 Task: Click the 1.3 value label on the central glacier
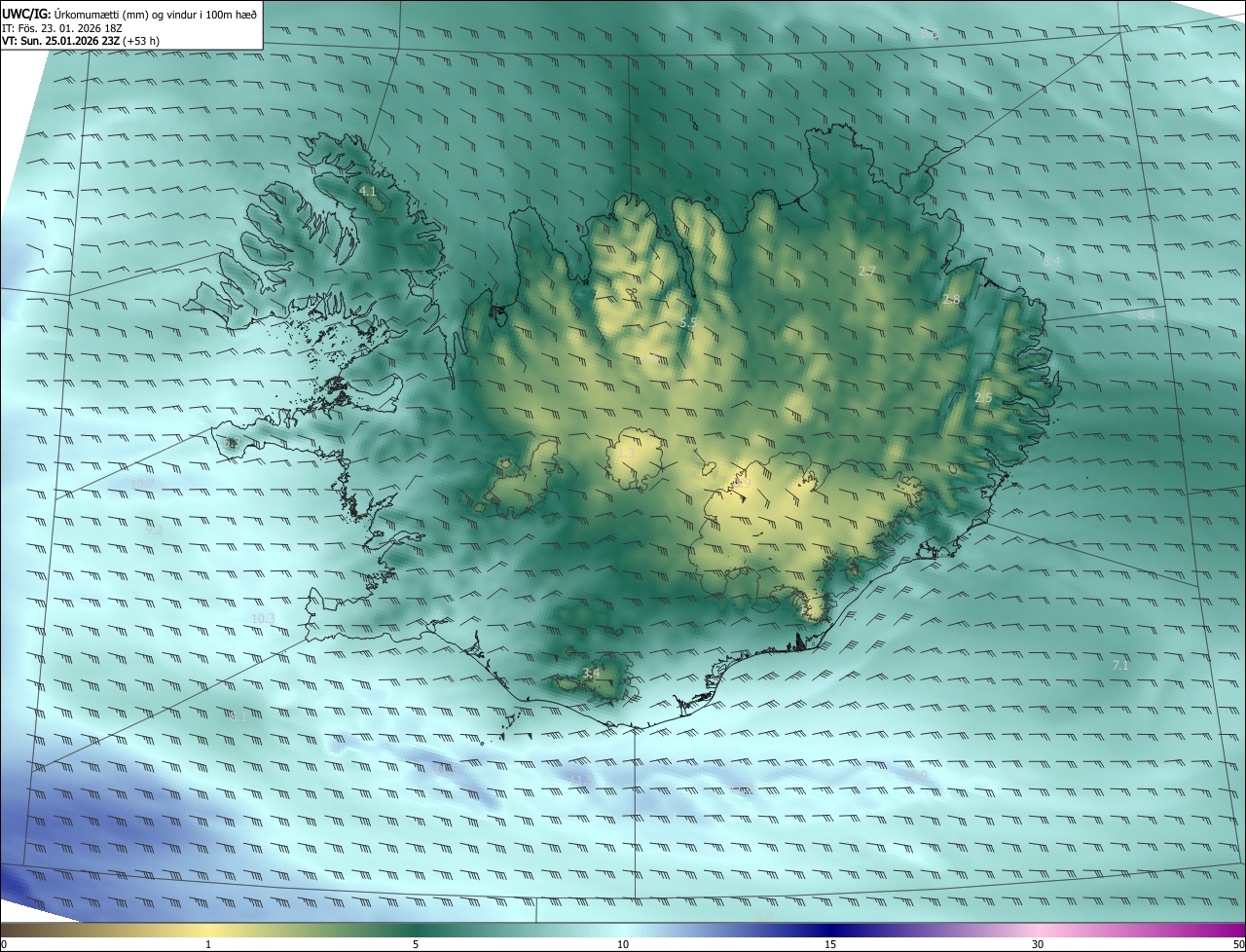(626, 454)
